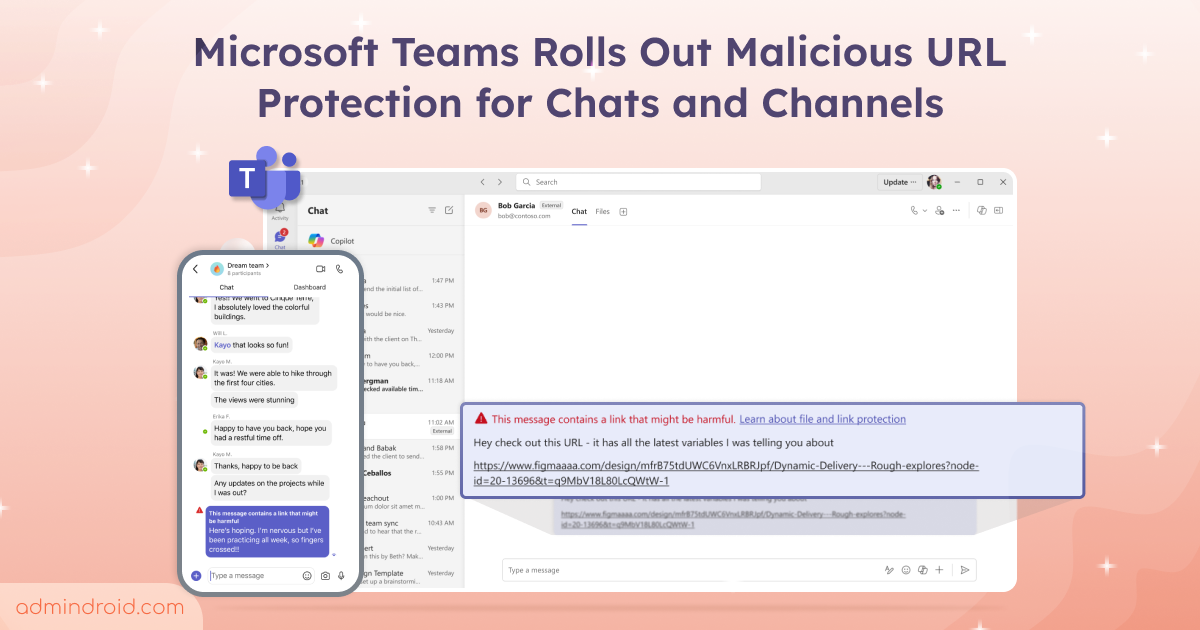Attach content with the plus icon in compose bar
Viewport: 1200px width, 630px height.
pyautogui.click(x=939, y=569)
